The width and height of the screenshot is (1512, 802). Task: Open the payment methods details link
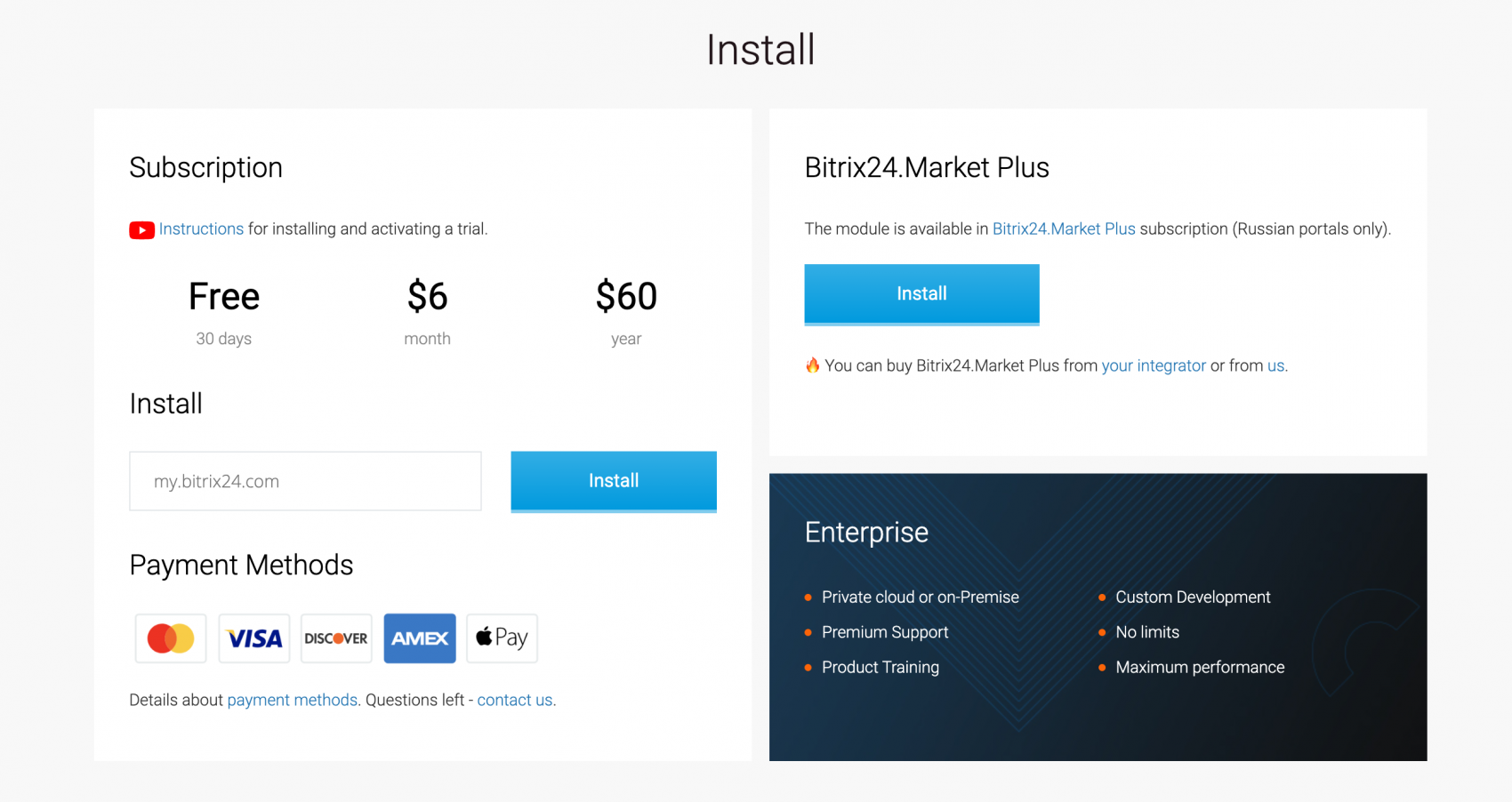coord(292,700)
